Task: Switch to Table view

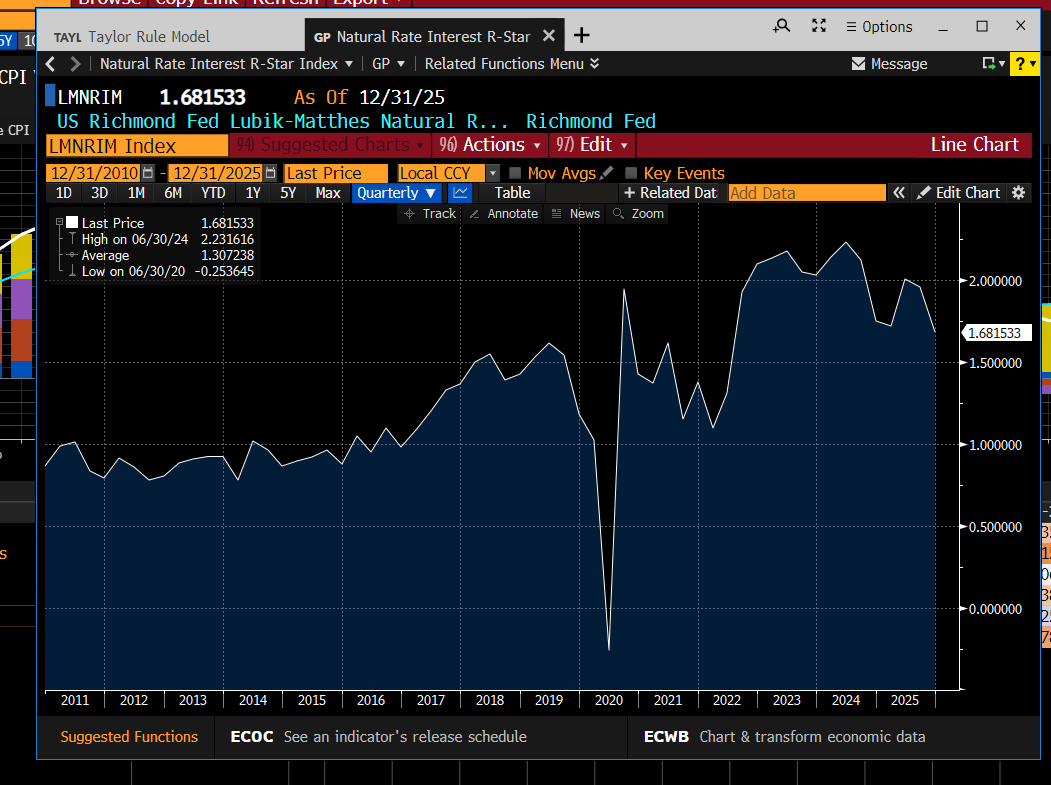Action: pos(512,193)
